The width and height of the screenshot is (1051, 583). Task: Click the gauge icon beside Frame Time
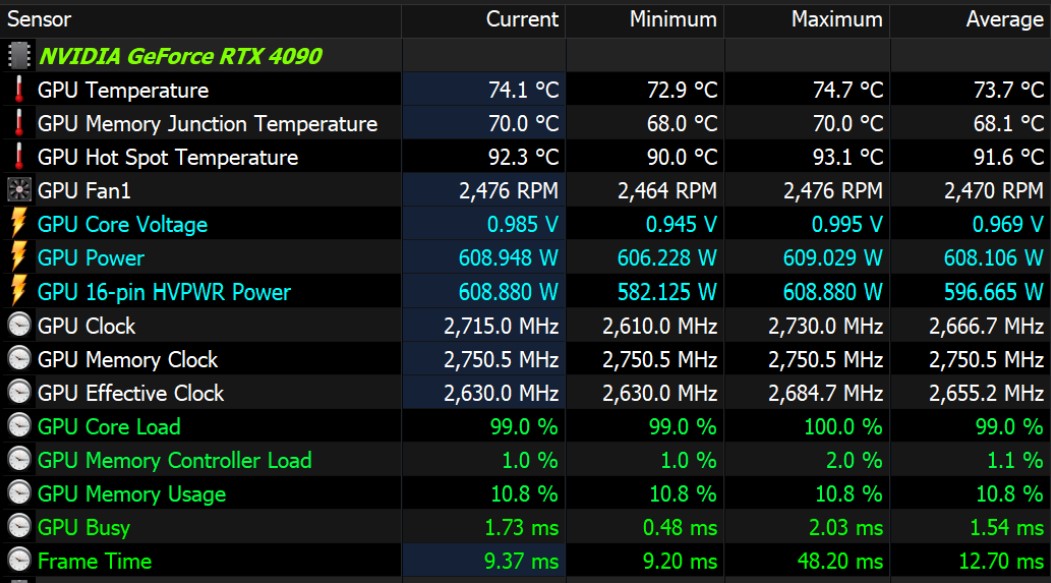[19, 560]
